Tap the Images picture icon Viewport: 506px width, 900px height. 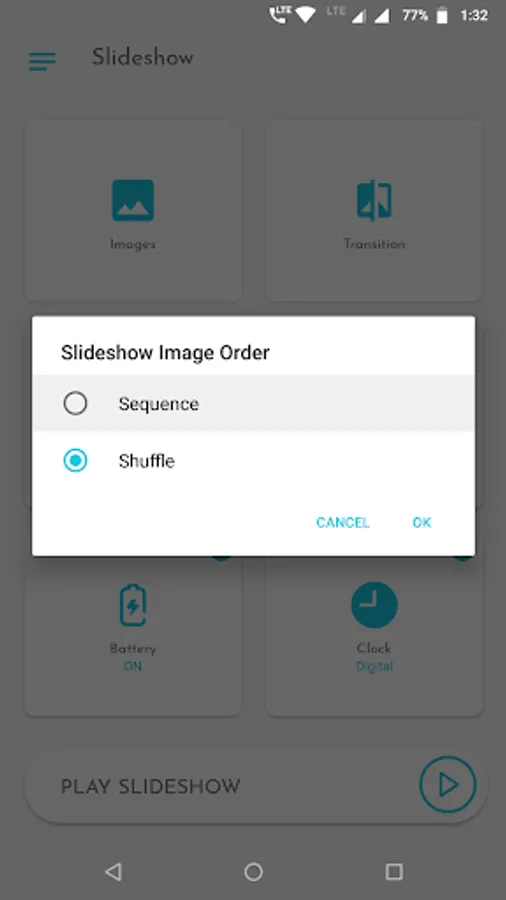pos(133,200)
